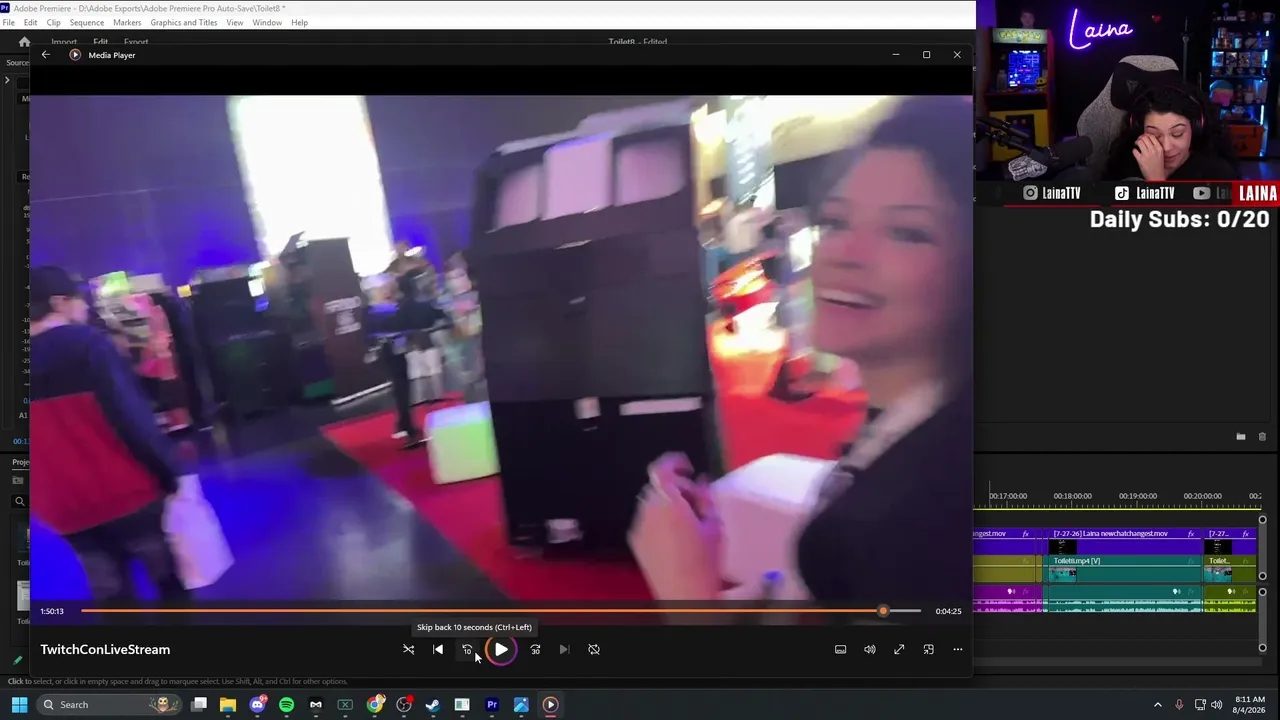Open the Sequence menu in Premiere
Viewport: 1280px width, 720px height.
click(x=87, y=22)
